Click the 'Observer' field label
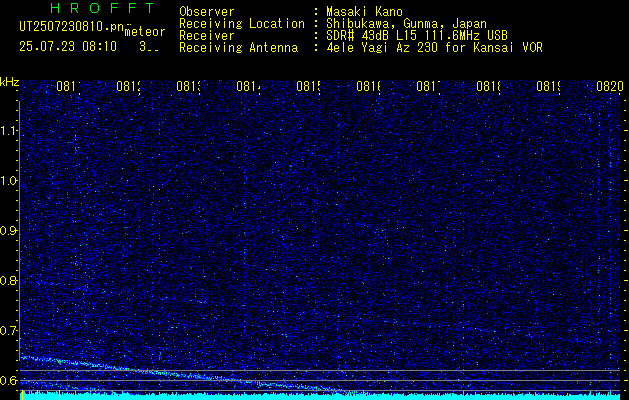The width and height of the screenshot is (629, 400). tap(207, 12)
